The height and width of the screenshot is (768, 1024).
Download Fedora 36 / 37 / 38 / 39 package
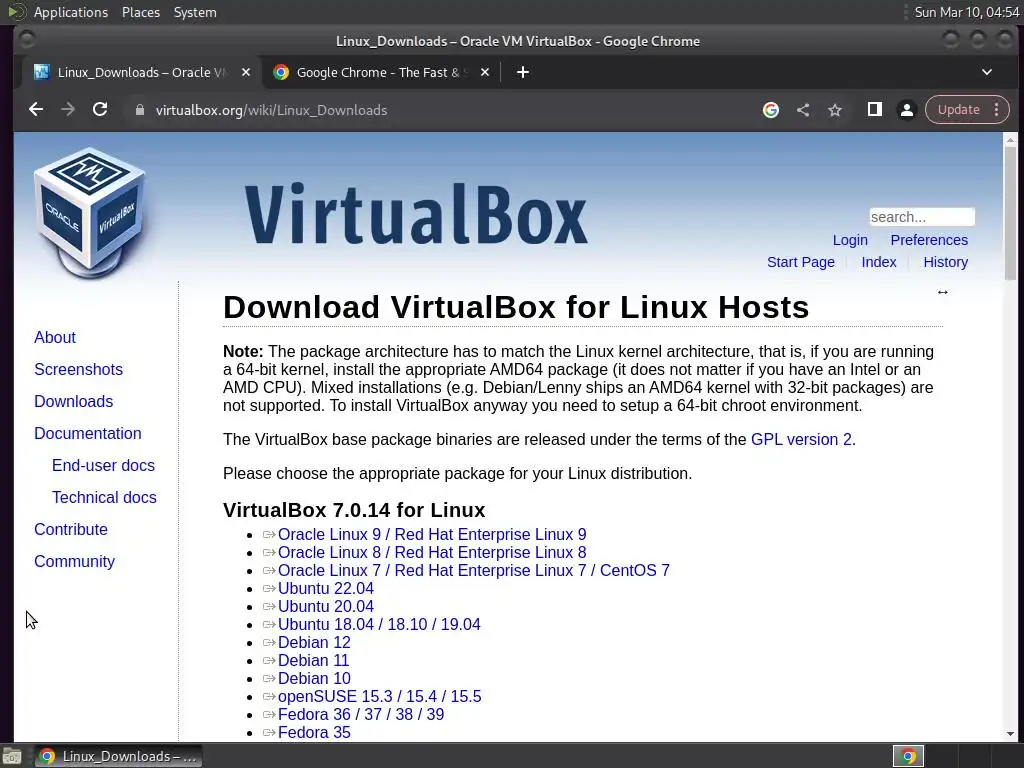point(360,714)
